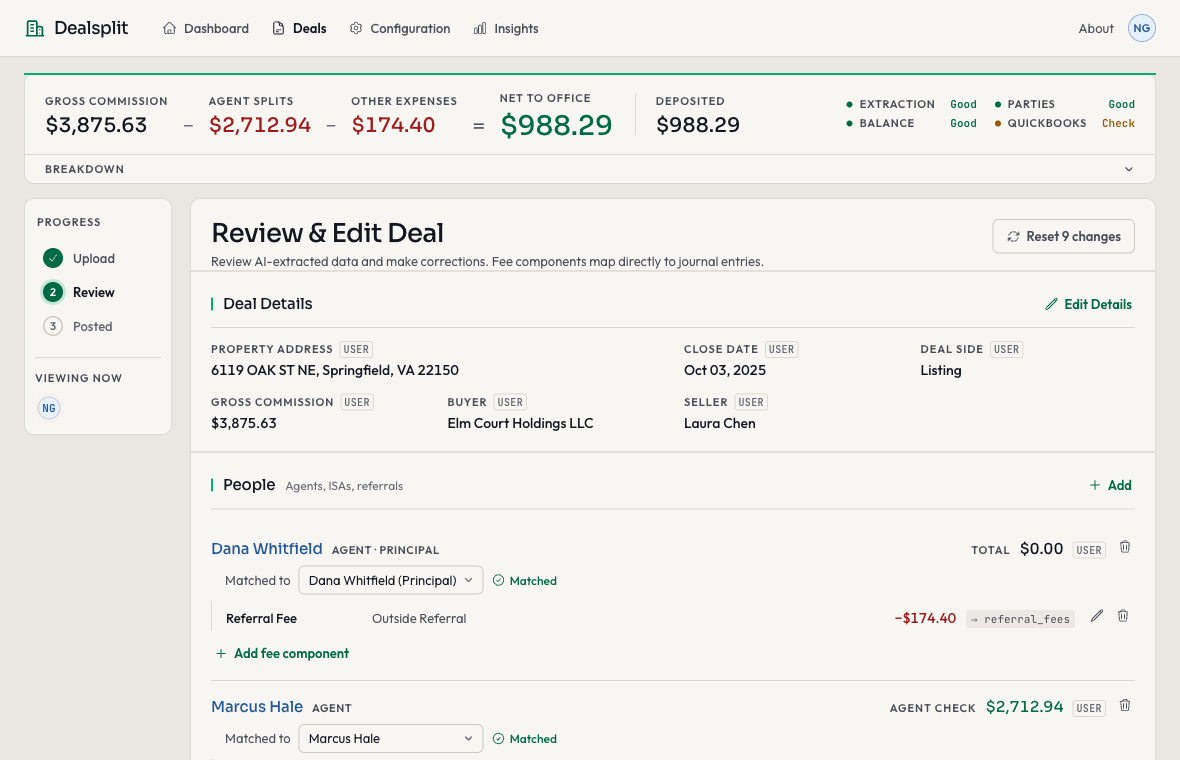
Task: Select the Posted step number 3
Action: tap(53, 326)
